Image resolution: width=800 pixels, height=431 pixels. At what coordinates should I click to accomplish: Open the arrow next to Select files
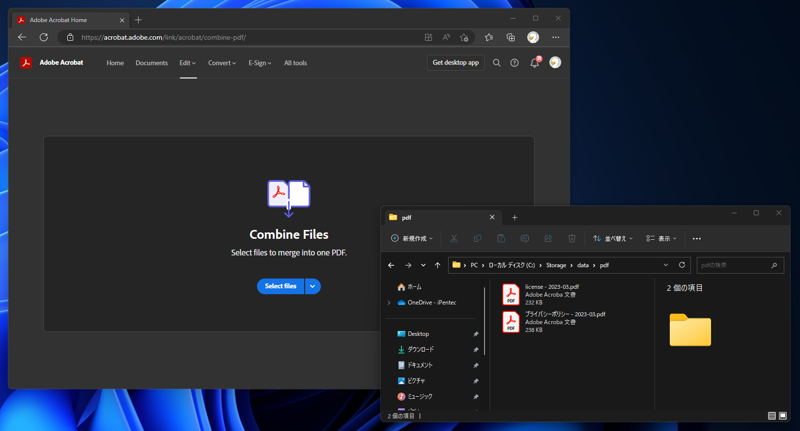(313, 286)
